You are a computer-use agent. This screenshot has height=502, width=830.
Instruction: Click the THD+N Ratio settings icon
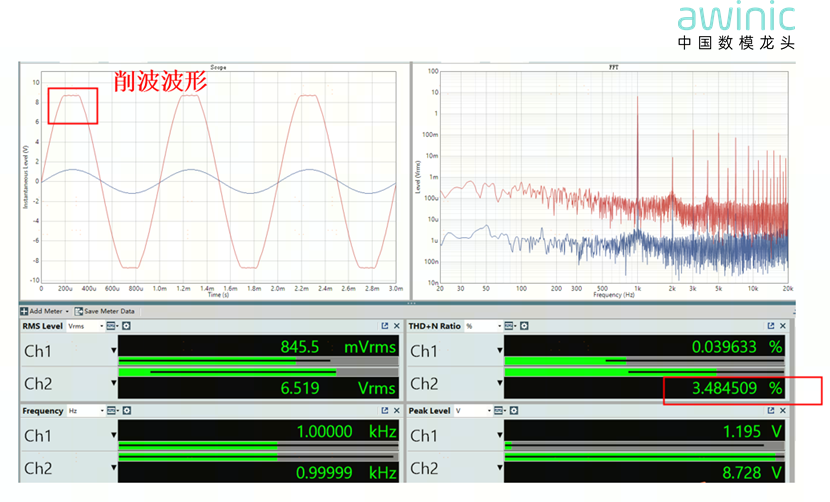(524, 326)
